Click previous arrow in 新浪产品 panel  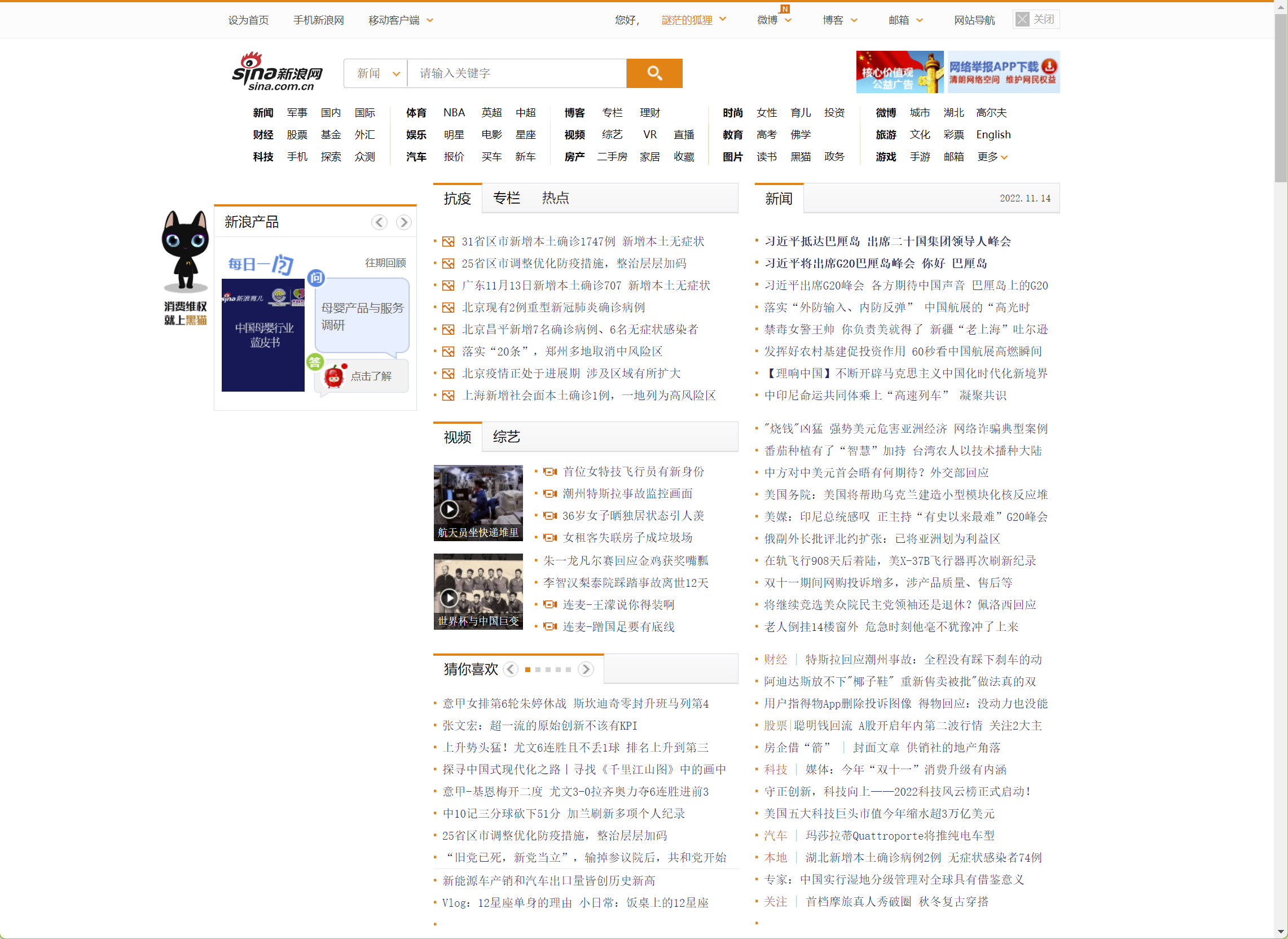[x=379, y=222]
